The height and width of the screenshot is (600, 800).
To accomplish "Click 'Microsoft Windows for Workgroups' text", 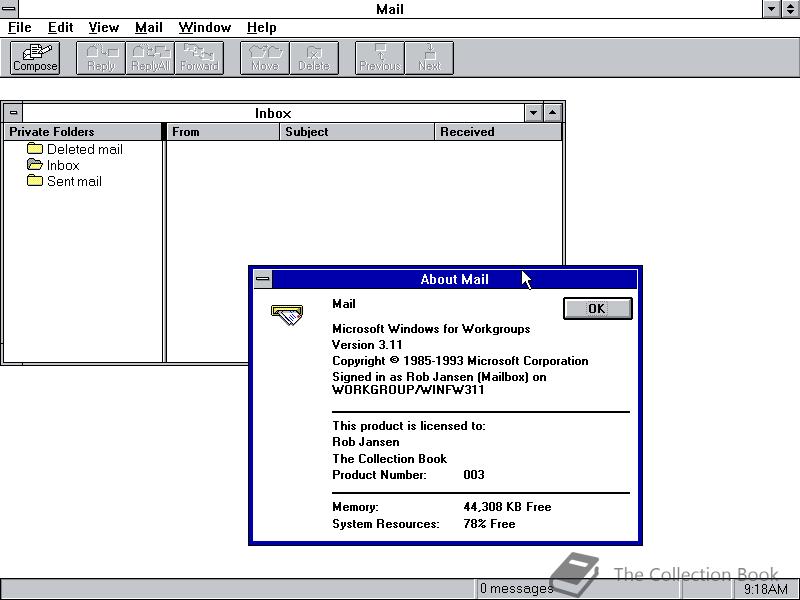I will click(x=431, y=329).
